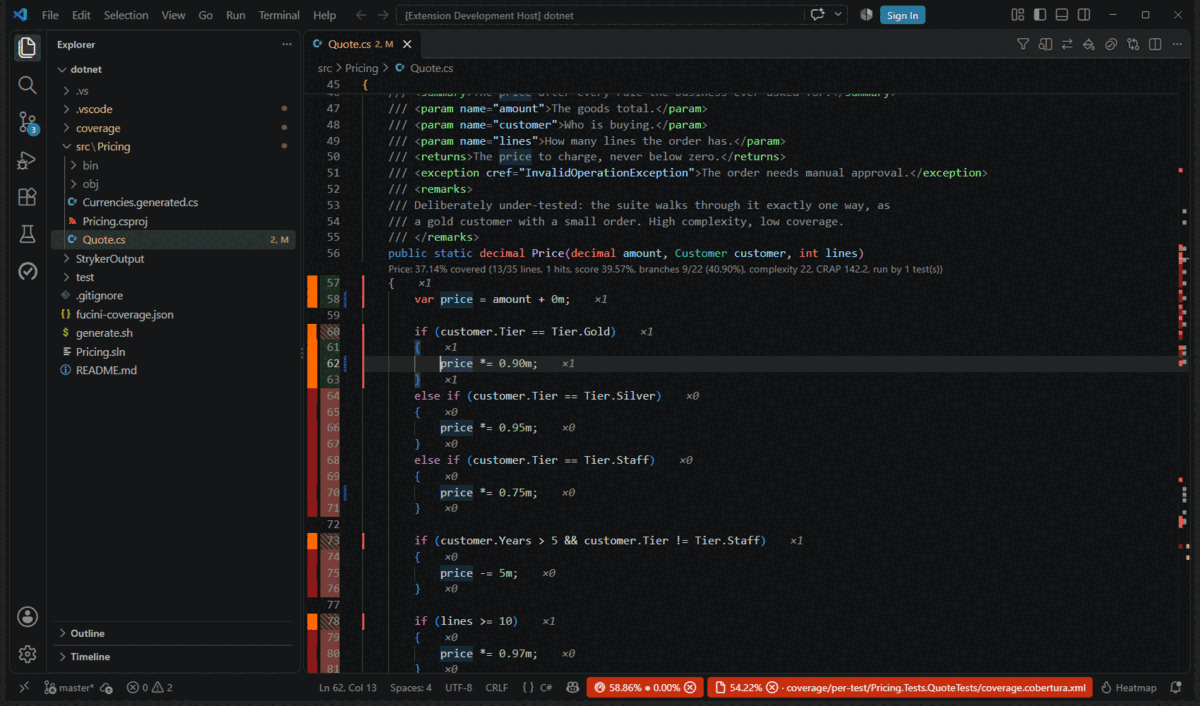Open the chat dropdown arrow in title bar
1200x706 pixels.
click(x=838, y=15)
